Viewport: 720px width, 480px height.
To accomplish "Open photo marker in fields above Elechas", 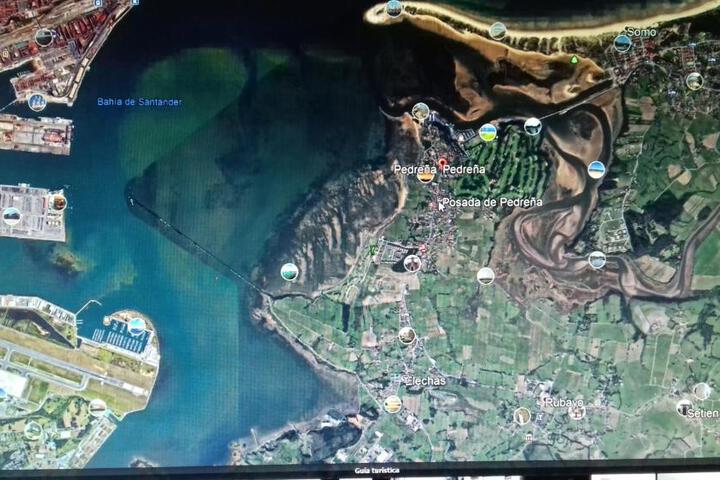I will [407, 336].
